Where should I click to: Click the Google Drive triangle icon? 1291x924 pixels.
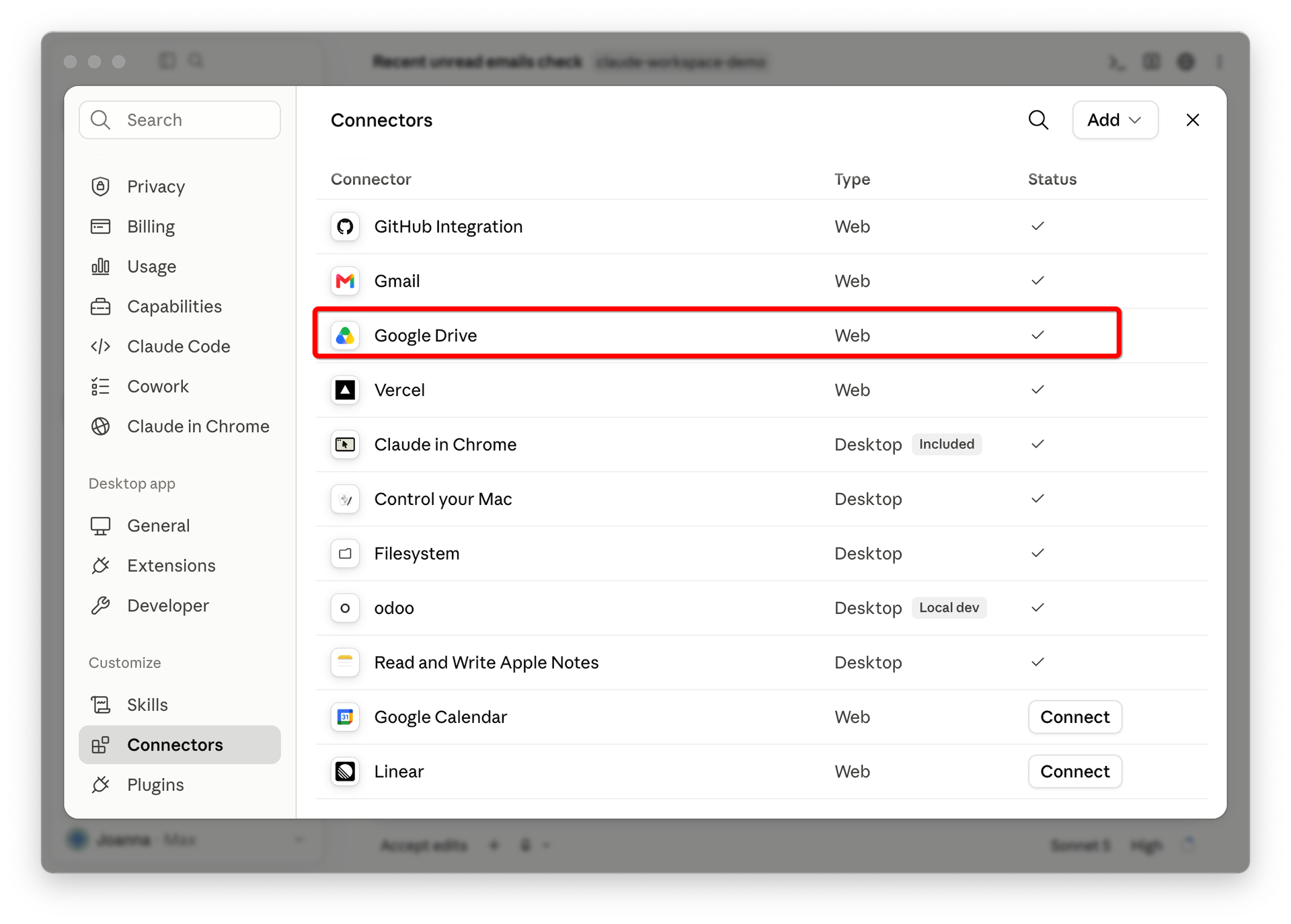click(x=345, y=336)
